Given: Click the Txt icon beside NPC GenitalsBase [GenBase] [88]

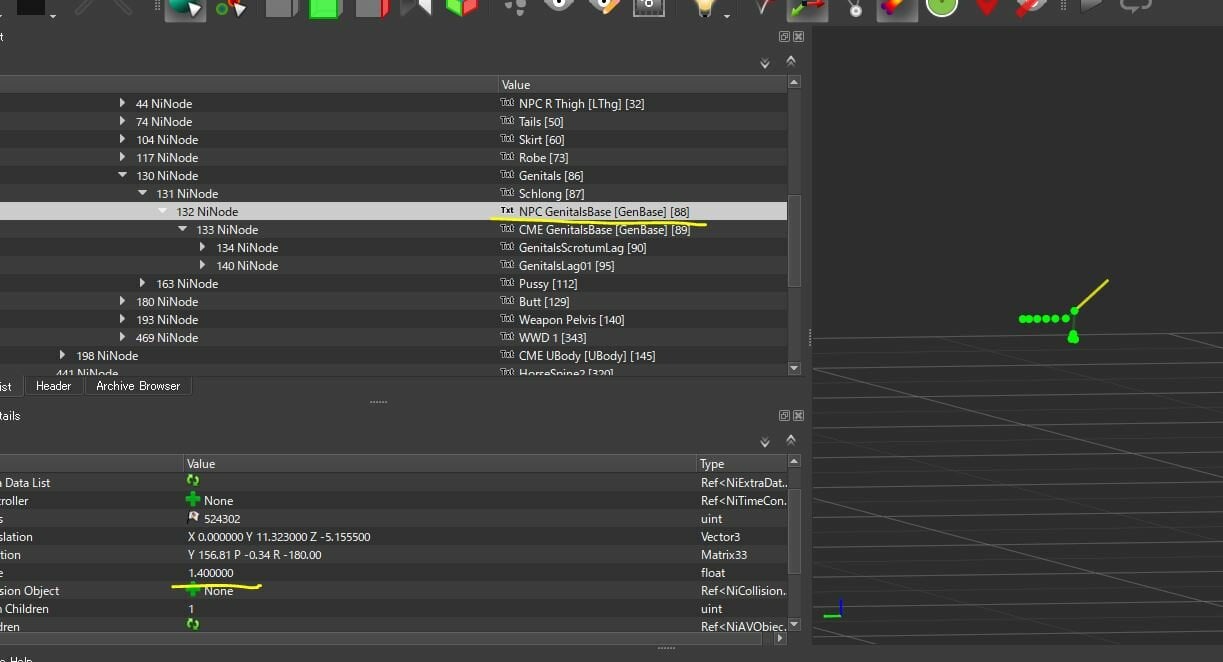Looking at the screenshot, I should (x=507, y=211).
